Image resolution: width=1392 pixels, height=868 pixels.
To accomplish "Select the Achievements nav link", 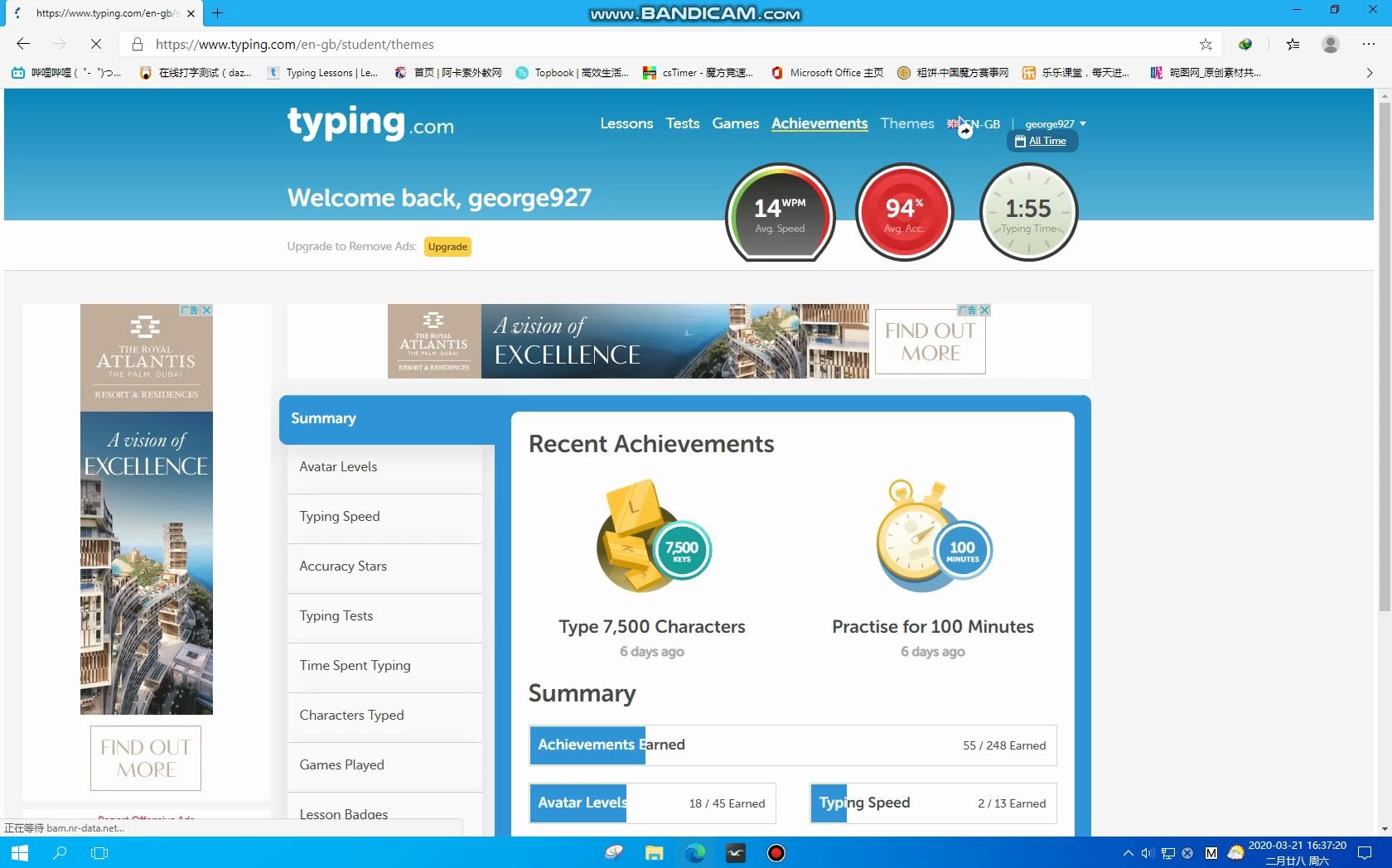I will [819, 123].
